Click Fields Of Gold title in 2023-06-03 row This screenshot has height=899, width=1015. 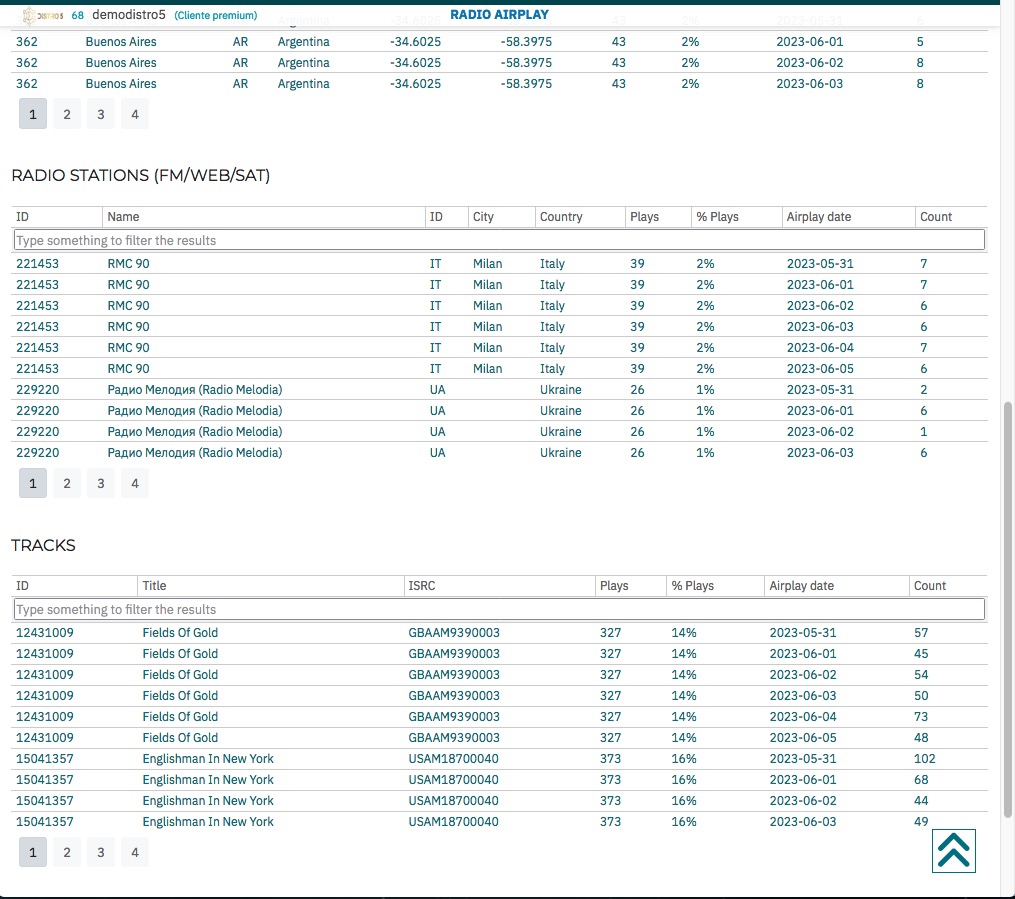[x=180, y=695]
